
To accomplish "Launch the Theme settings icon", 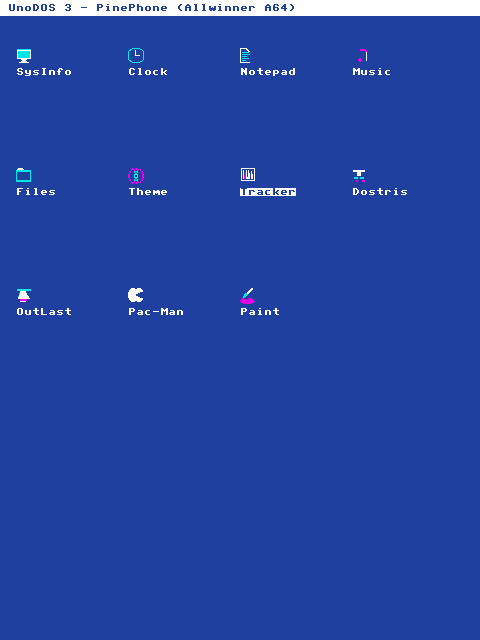I will 136,176.
